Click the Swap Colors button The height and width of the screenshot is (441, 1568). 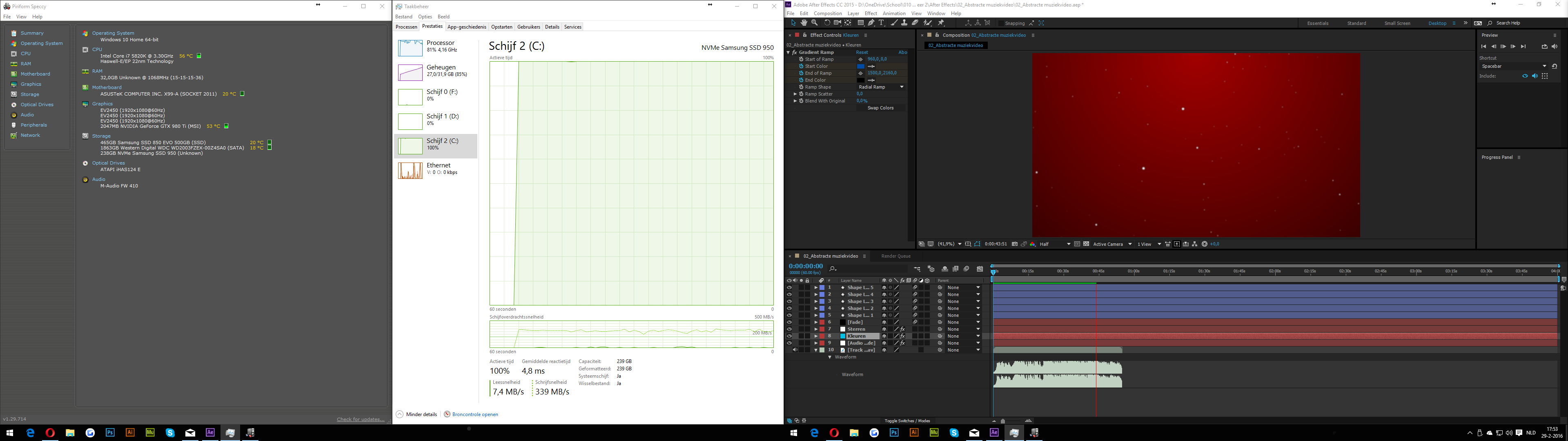[880, 108]
